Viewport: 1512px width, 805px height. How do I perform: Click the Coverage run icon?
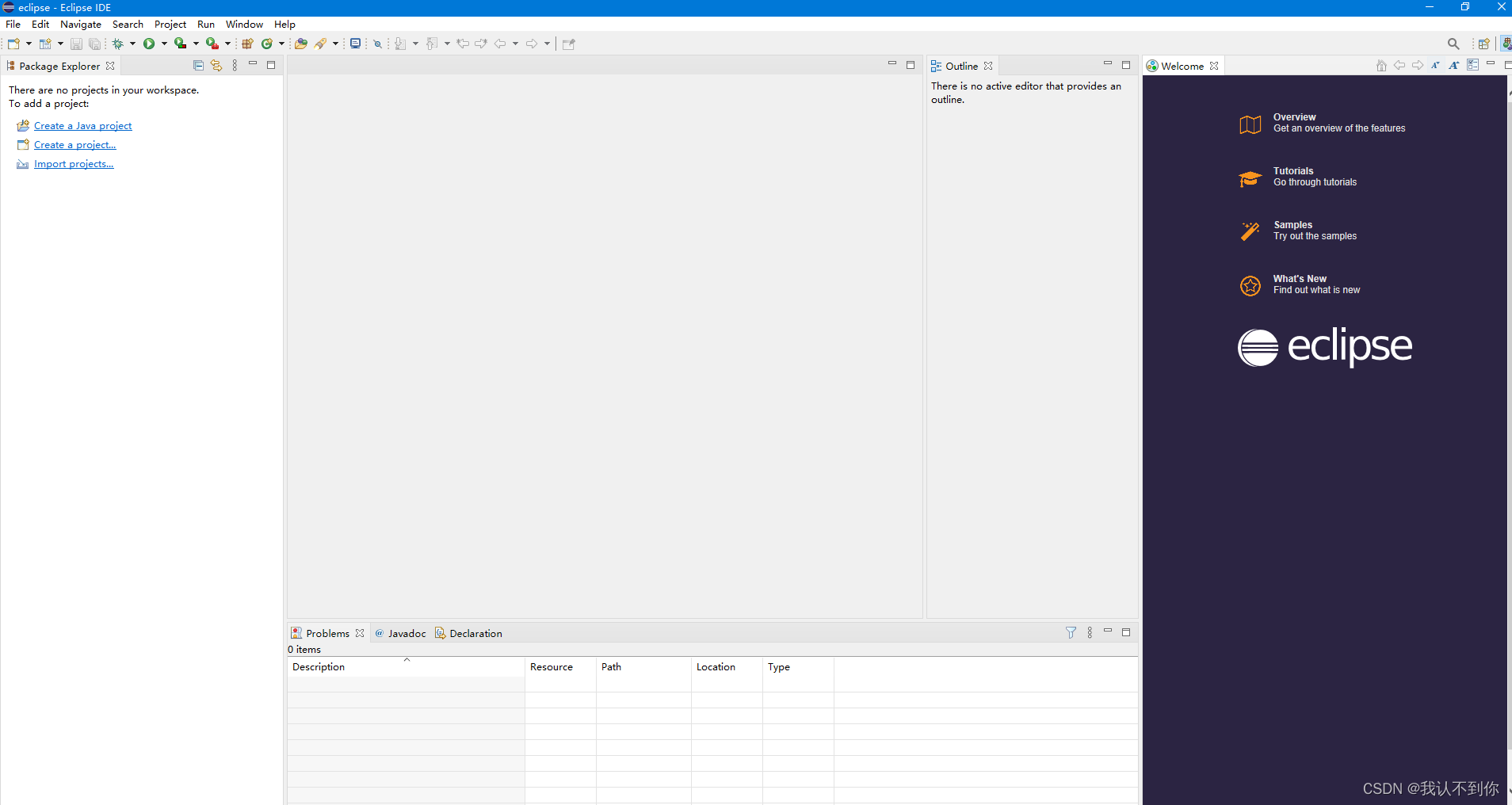pyautogui.click(x=181, y=44)
